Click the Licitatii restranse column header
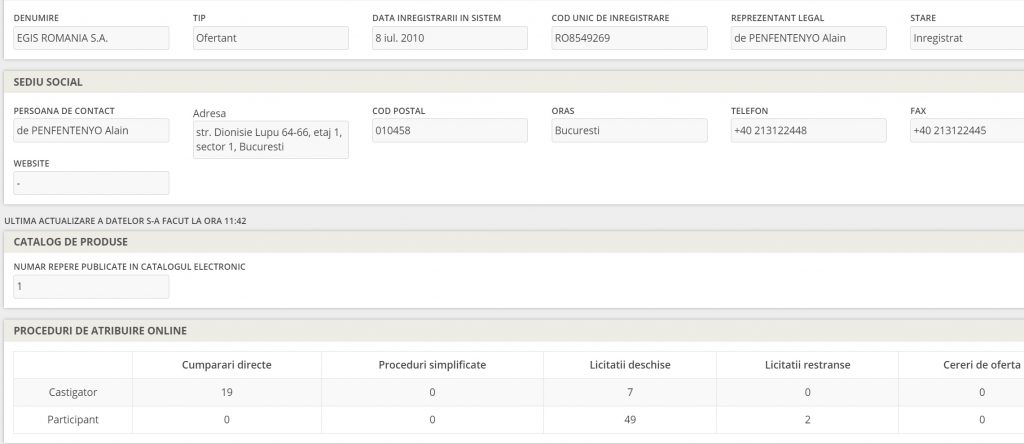1024x444 pixels. click(x=807, y=365)
